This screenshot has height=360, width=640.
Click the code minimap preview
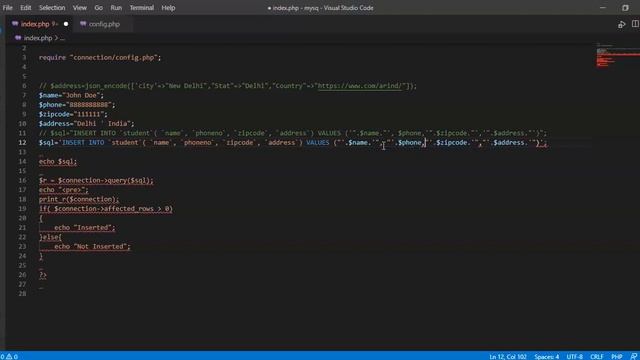click(617, 55)
